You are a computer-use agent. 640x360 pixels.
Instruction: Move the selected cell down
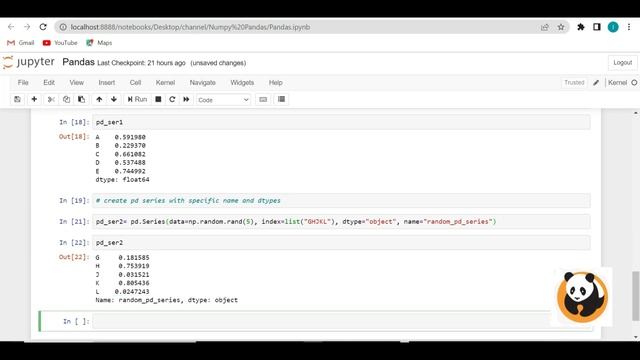(x=114, y=99)
